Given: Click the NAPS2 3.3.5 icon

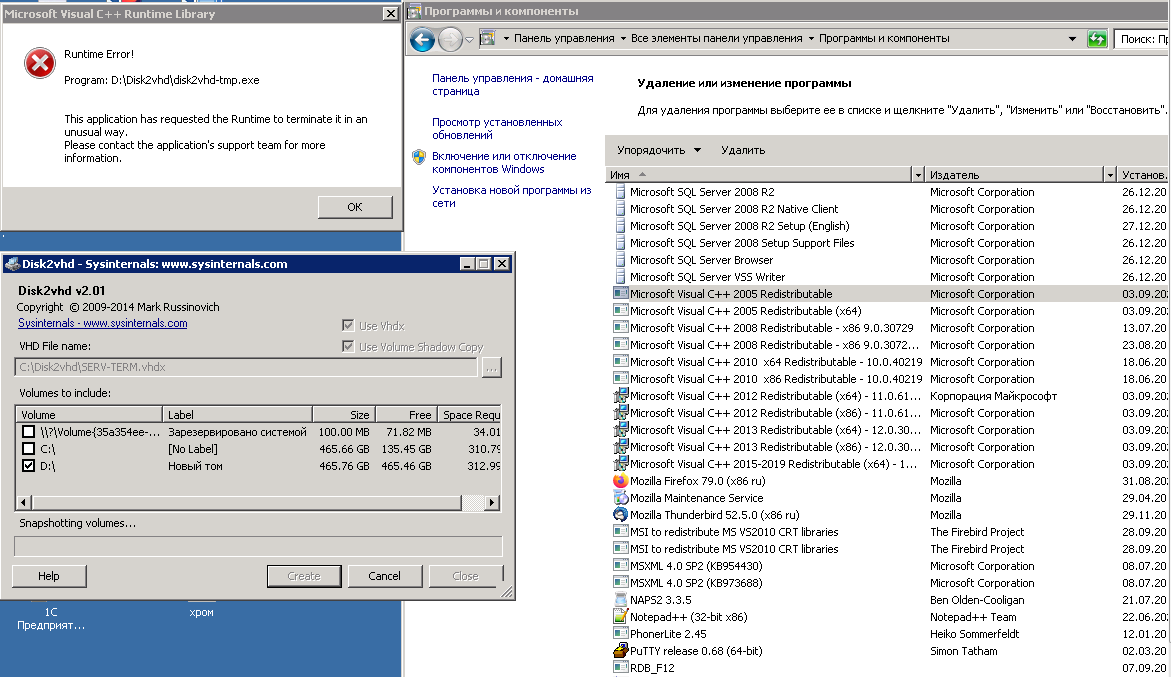Looking at the screenshot, I should 620,600.
